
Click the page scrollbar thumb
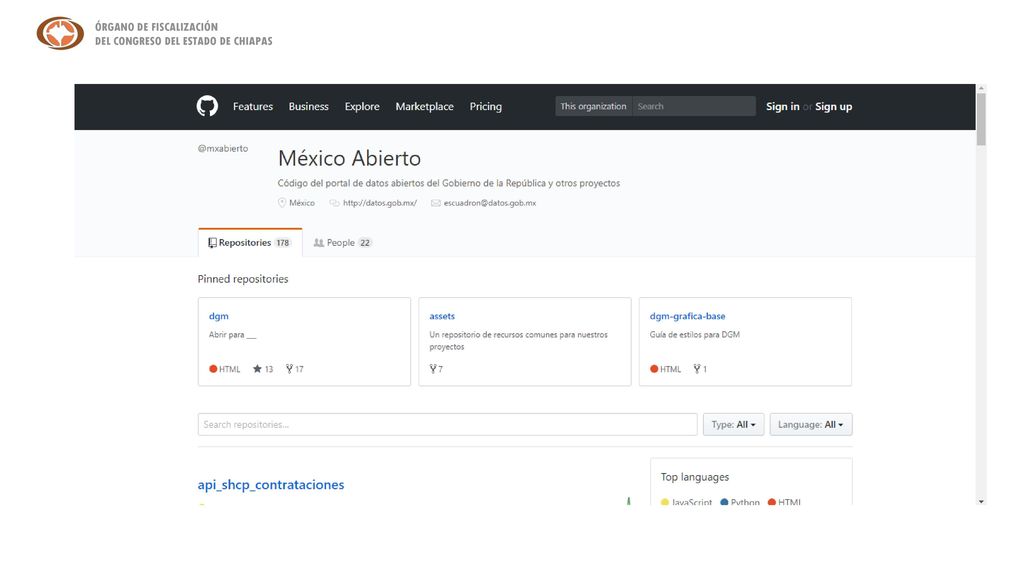click(981, 119)
